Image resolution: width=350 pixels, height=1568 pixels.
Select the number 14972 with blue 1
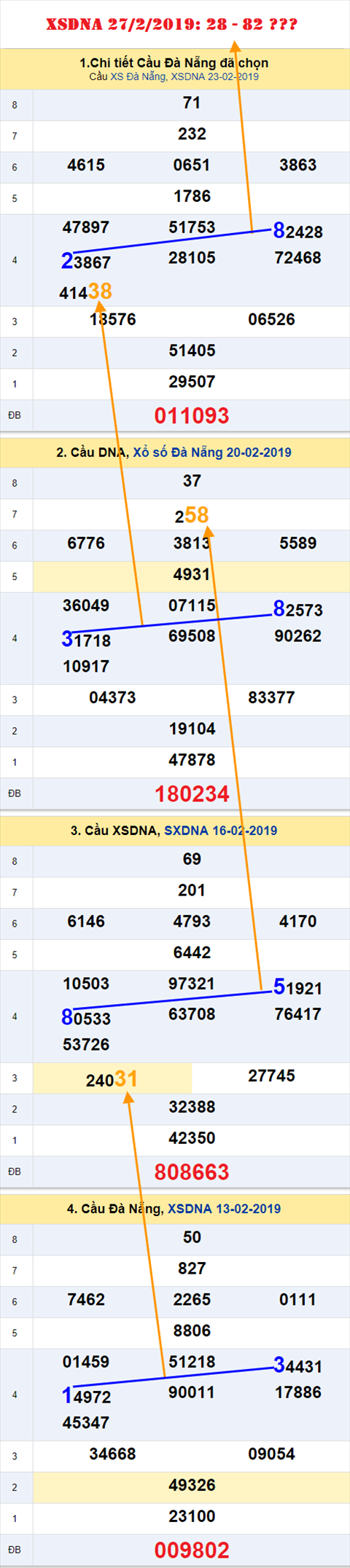pos(86,1396)
